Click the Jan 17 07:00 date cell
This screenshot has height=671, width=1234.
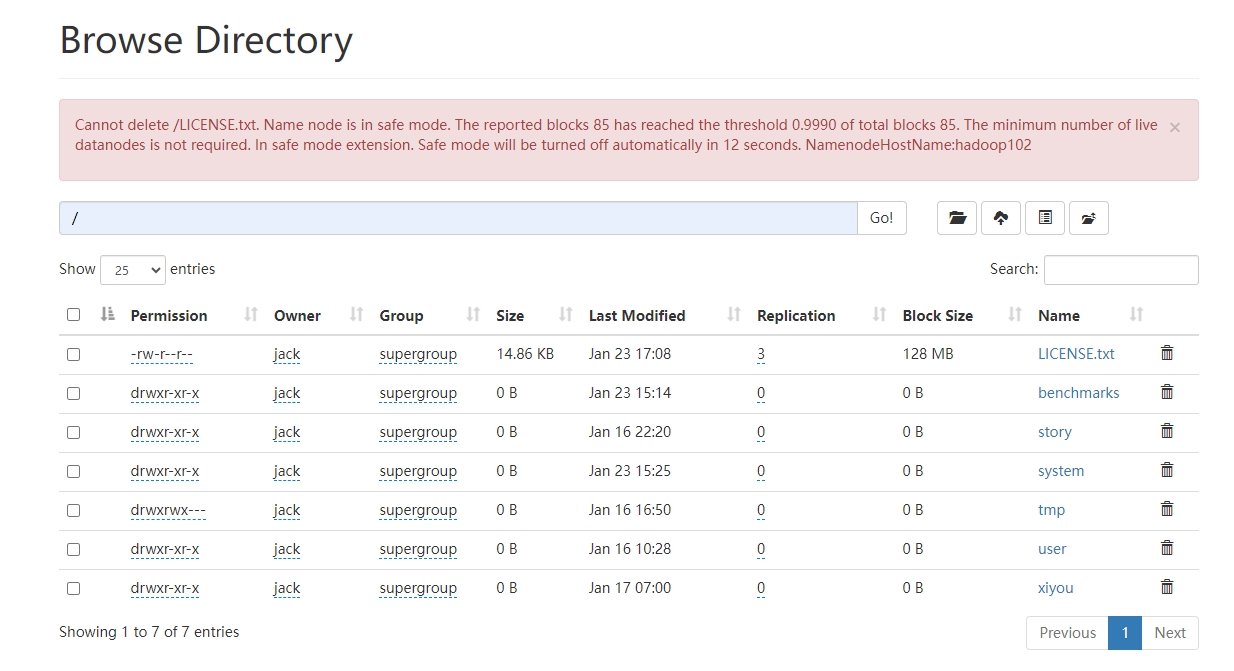[630, 588]
